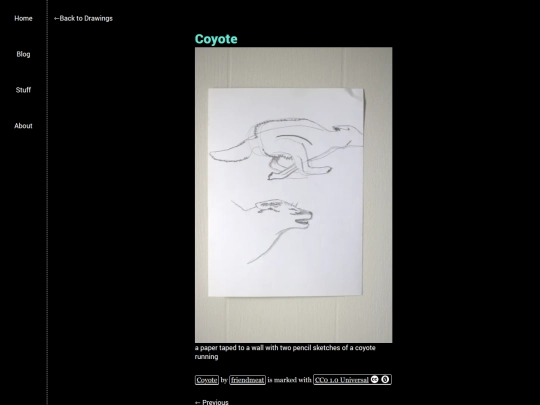Screen dimensions: 540x405
Task: Open the CC0 1.0 Universal license link
Action: (342, 380)
